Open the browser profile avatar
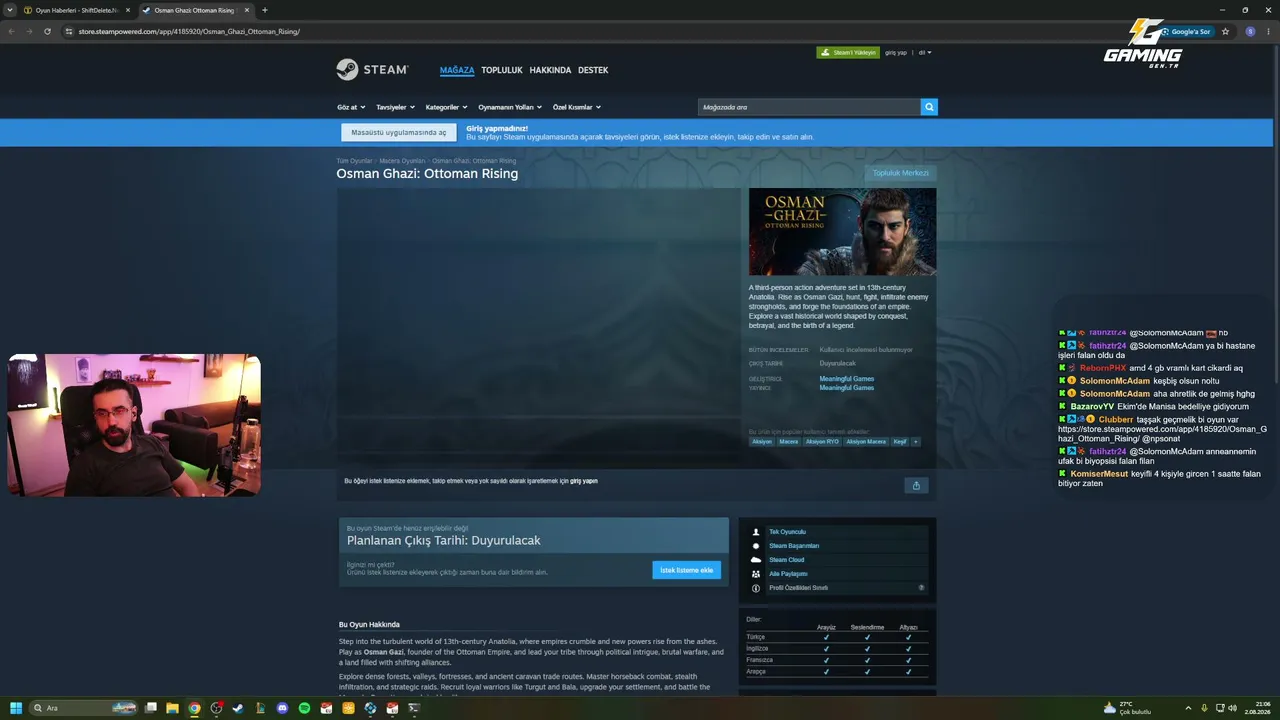1280x720 pixels. [1250, 31]
